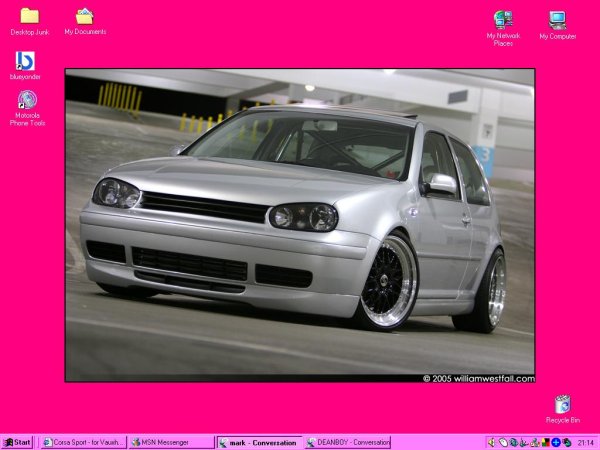Select the My Documents desktop icon
This screenshot has height=450, width=600.
(x=85, y=17)
